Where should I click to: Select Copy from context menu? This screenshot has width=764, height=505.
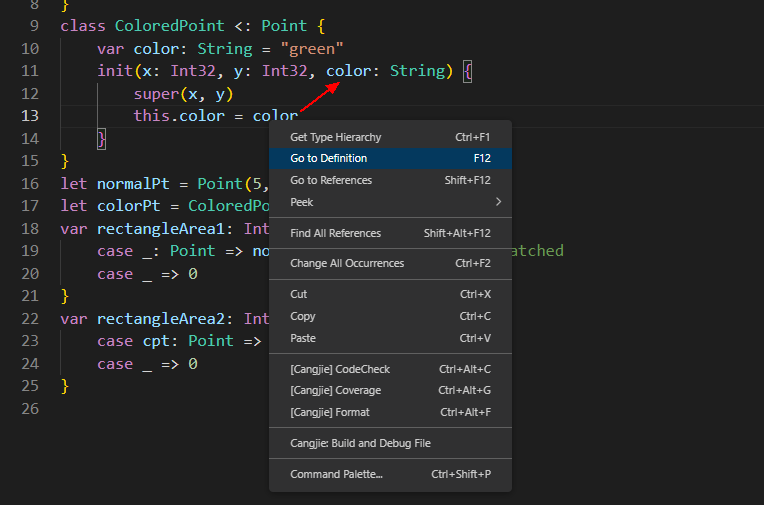tap(303, 316)
